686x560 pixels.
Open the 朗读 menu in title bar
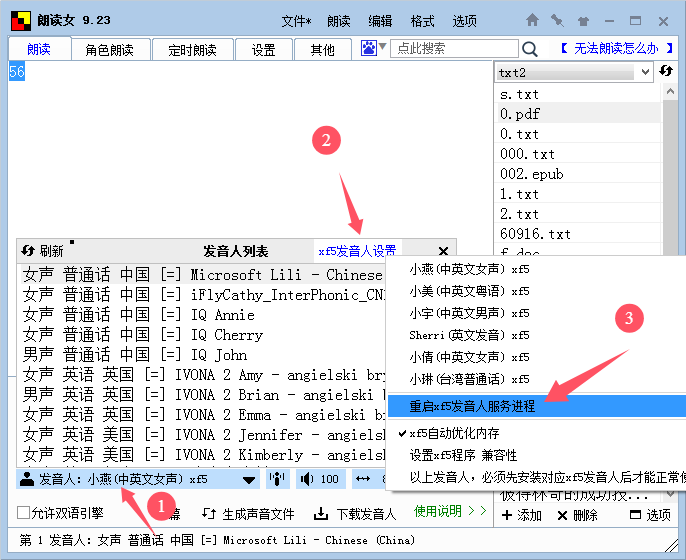(339, 21)
